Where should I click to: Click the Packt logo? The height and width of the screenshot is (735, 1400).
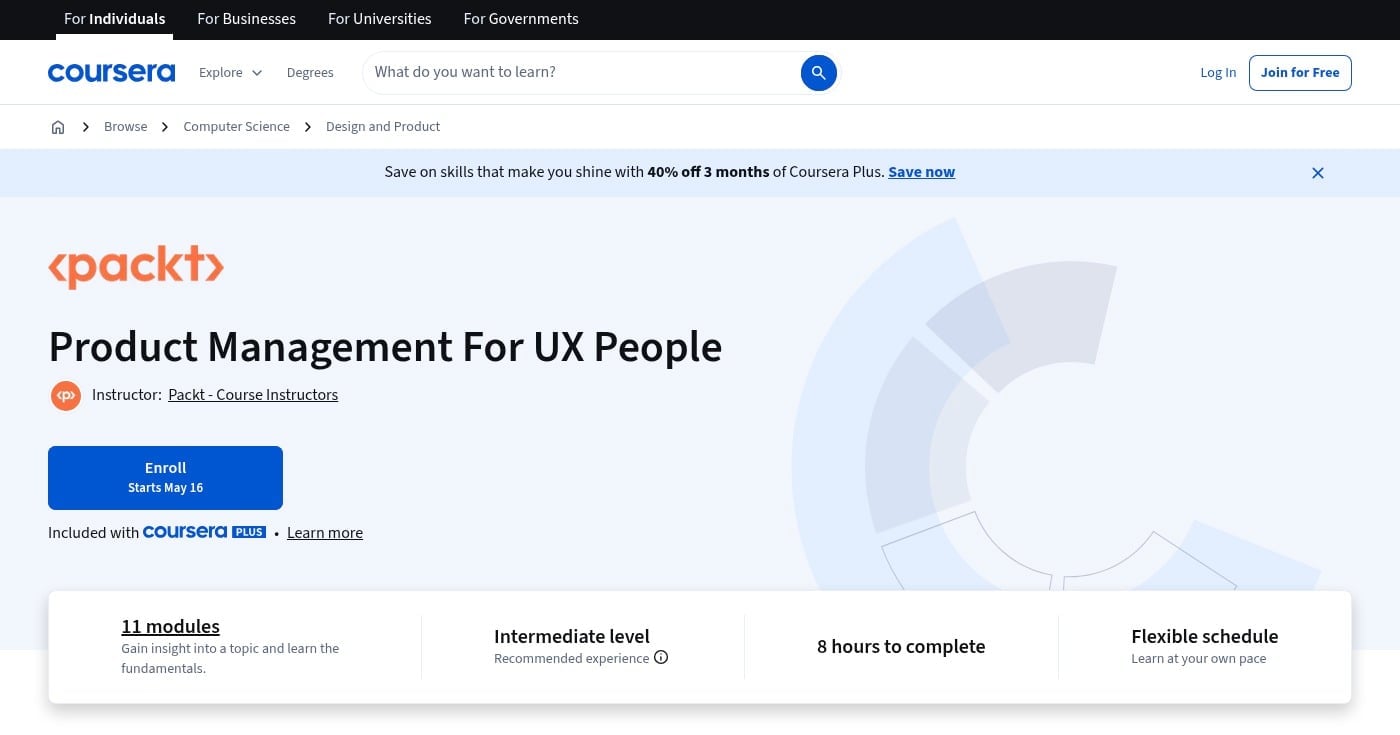click(136, 267)
